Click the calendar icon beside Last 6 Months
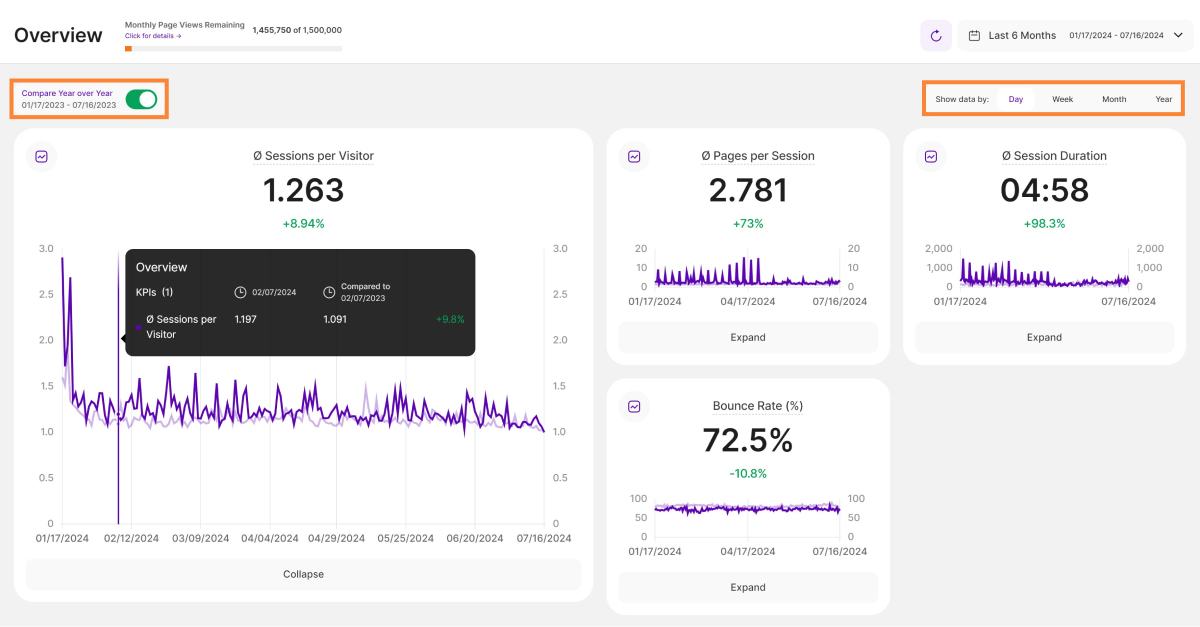1200x627 pixels. (x=974, y=36)
